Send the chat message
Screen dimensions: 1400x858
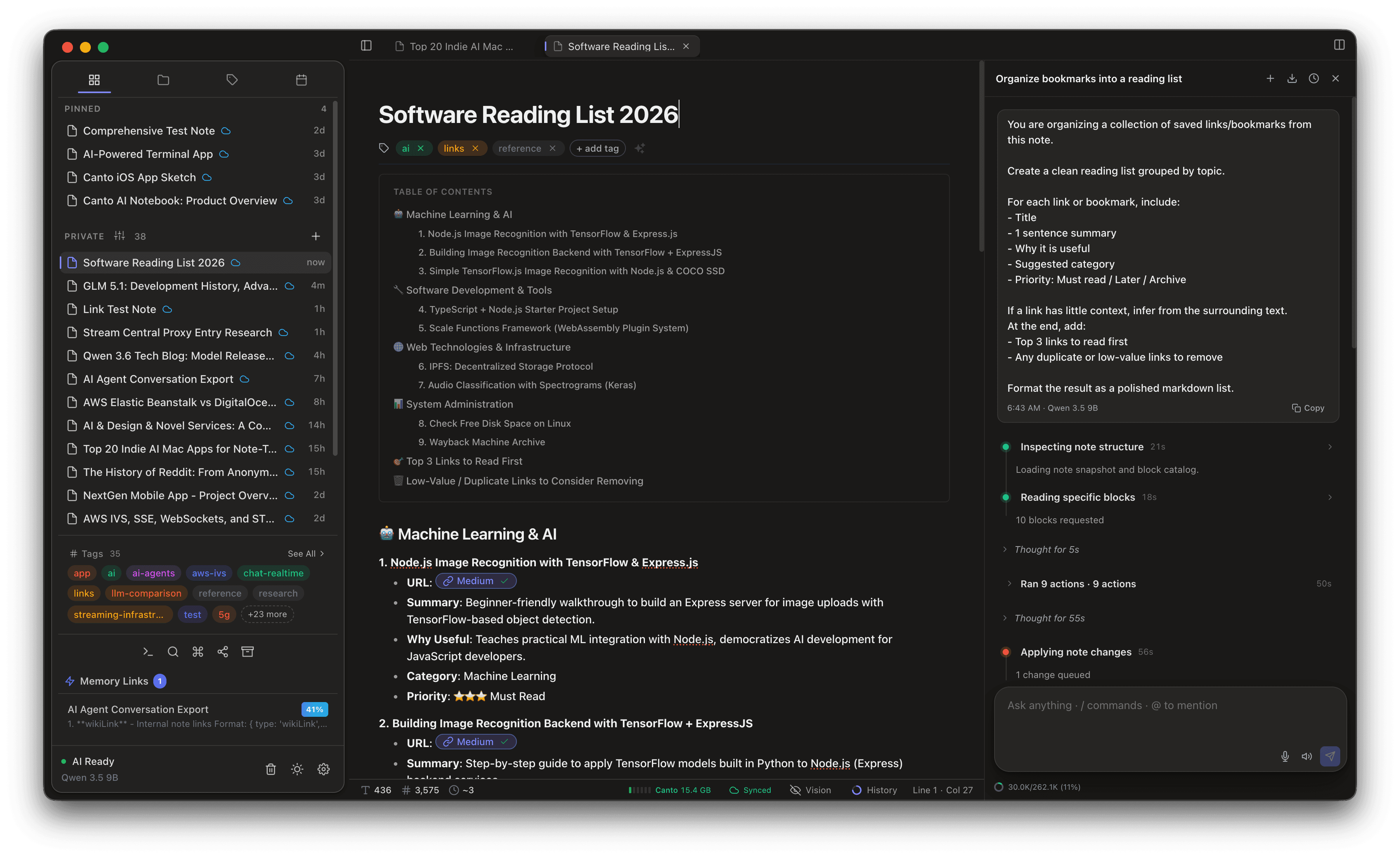tap(1329, 756)
